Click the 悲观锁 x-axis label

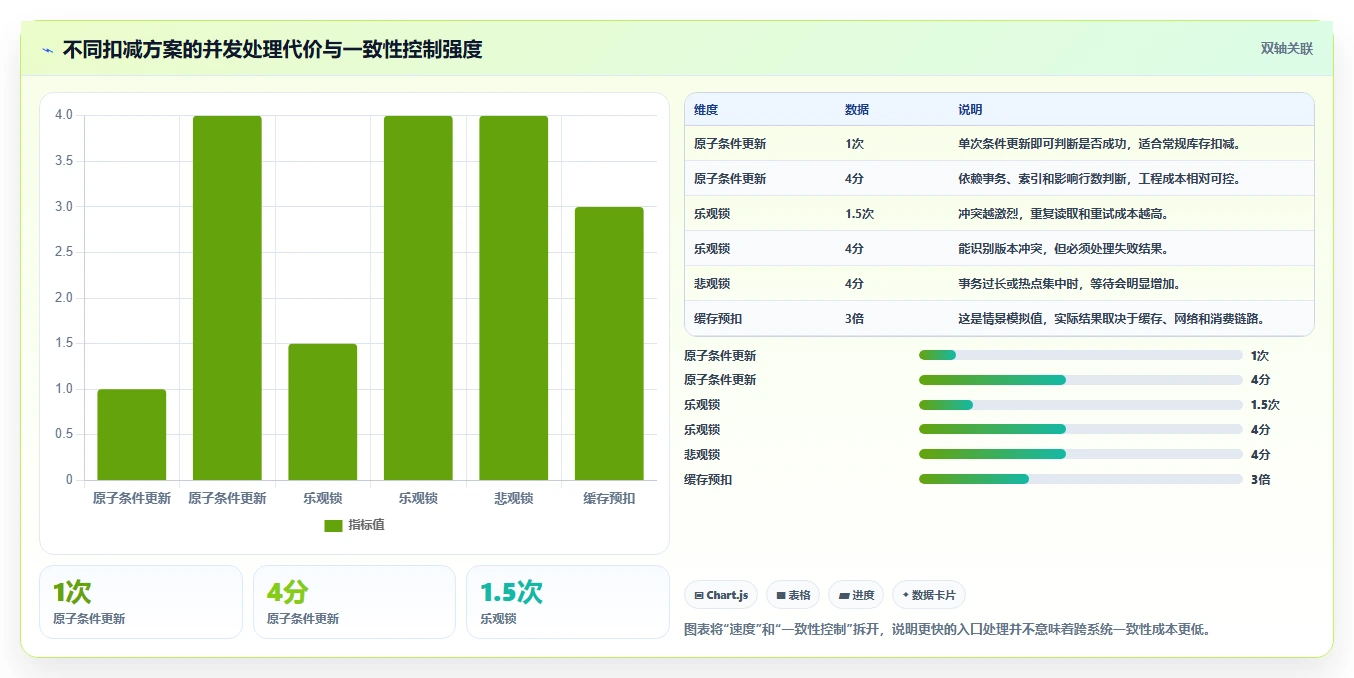point(514,498)
